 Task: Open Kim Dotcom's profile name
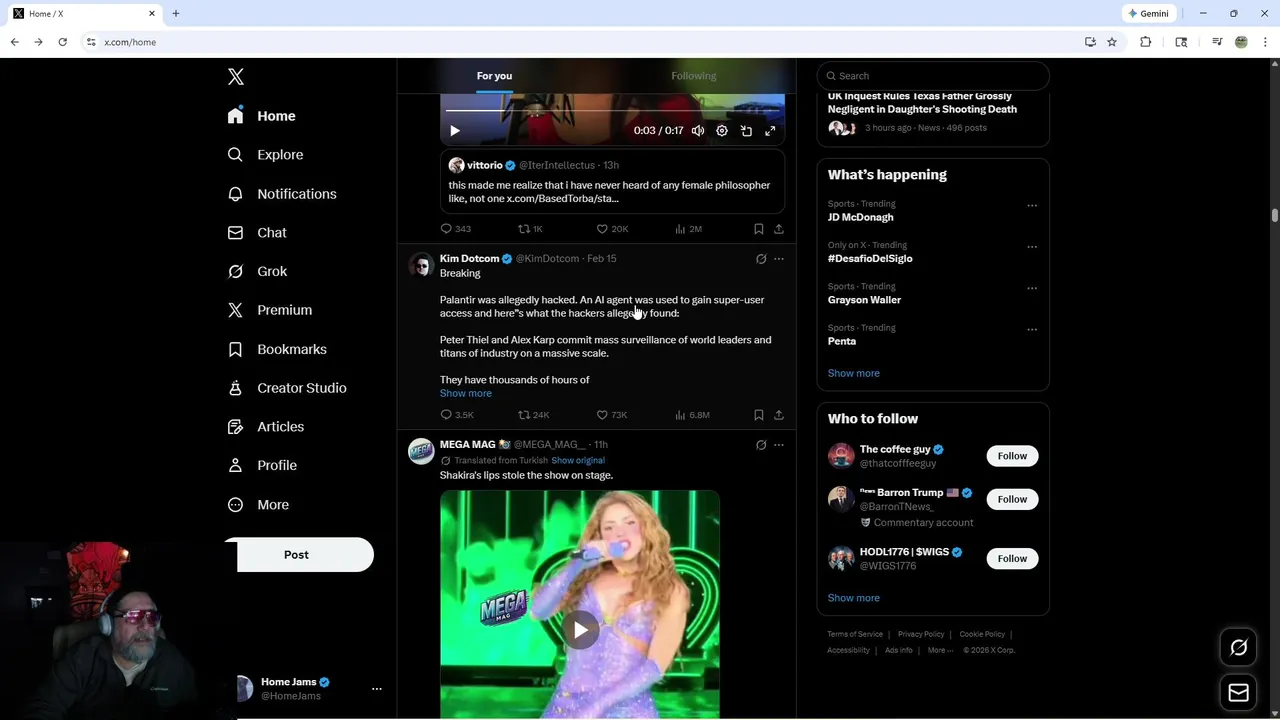[469, 259]
